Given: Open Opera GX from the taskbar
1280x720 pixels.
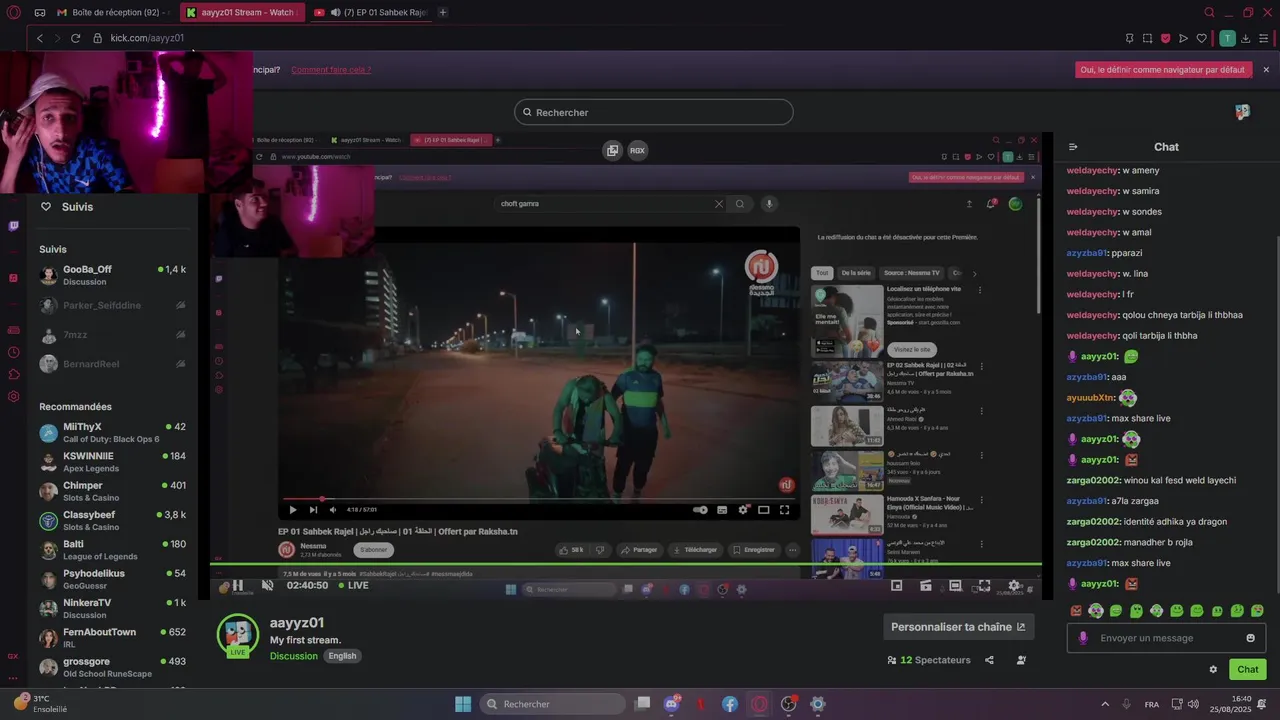Looking at the screenshot, I should (x=759, y=704).
